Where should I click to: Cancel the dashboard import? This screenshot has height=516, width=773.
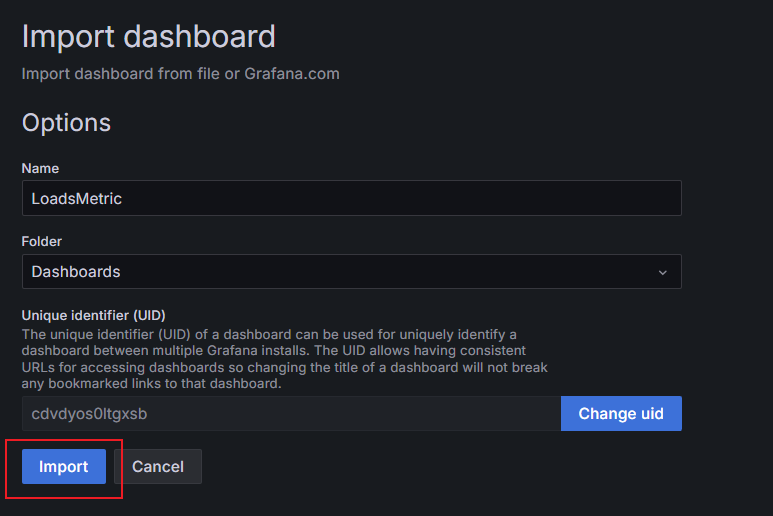[x=158, y=466]
